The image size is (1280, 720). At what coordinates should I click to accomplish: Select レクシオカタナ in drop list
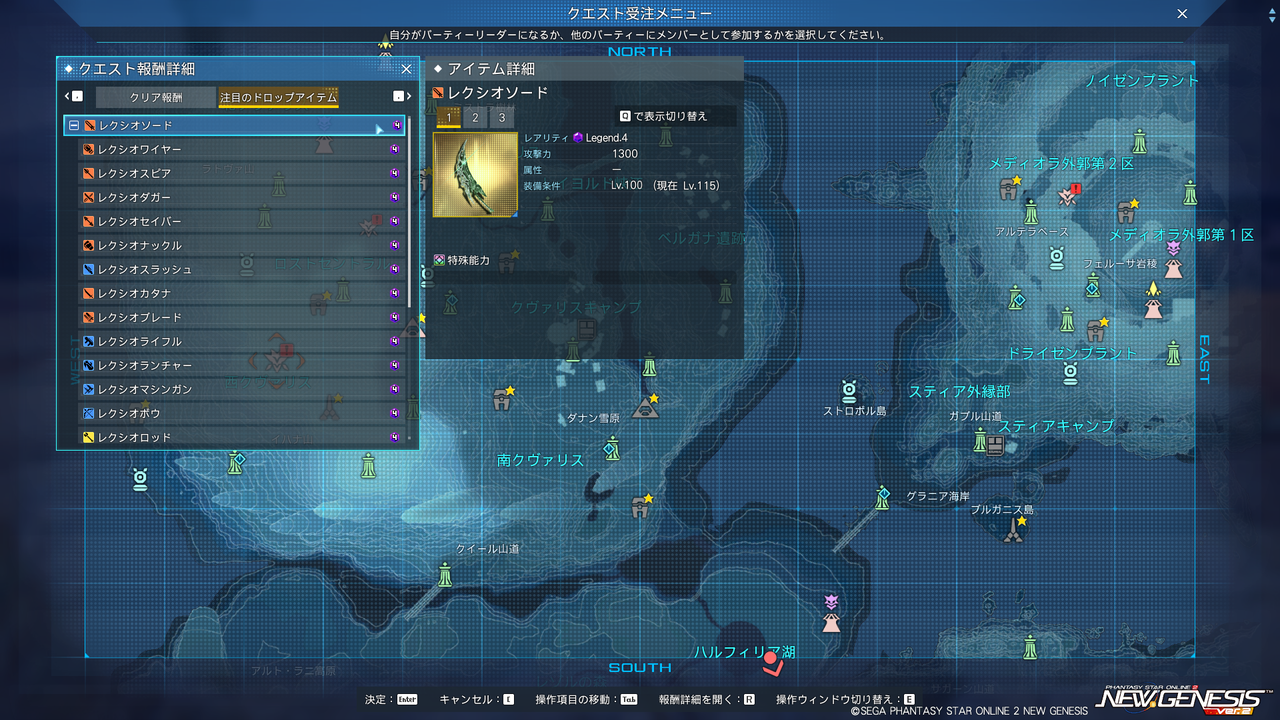[x=242, y=294]
